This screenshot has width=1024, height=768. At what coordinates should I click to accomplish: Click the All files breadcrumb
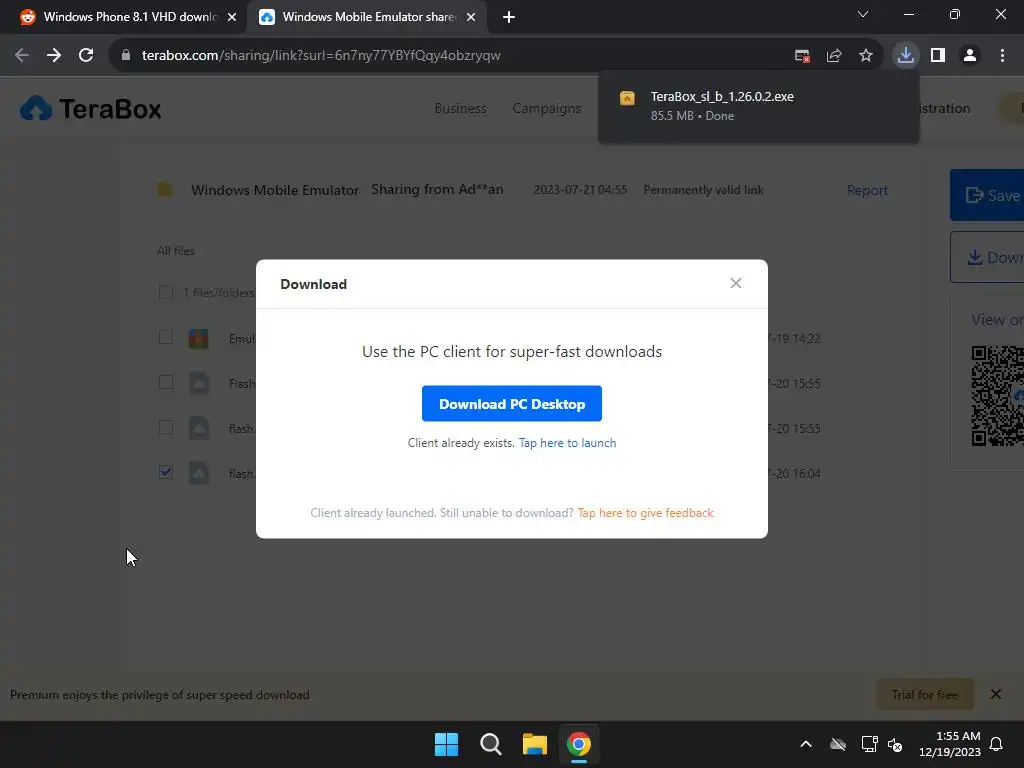click(x=176, y=251)
